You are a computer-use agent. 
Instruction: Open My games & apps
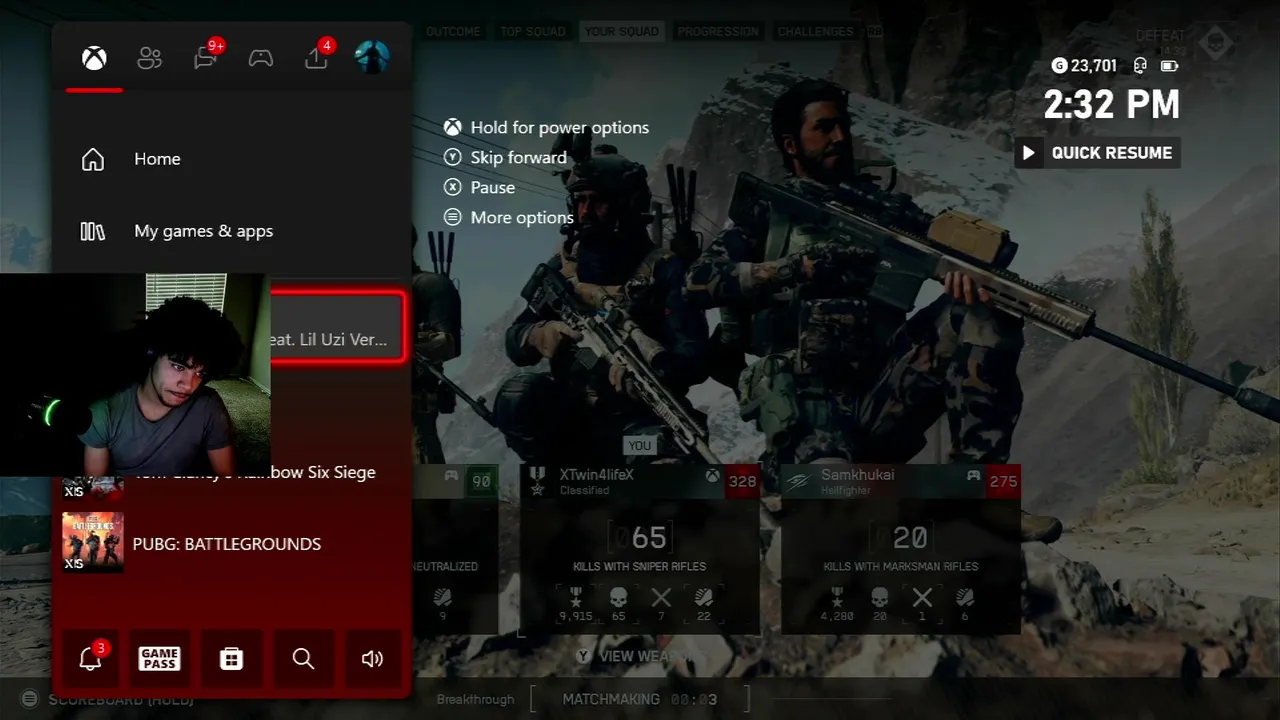tap(232, 231)
